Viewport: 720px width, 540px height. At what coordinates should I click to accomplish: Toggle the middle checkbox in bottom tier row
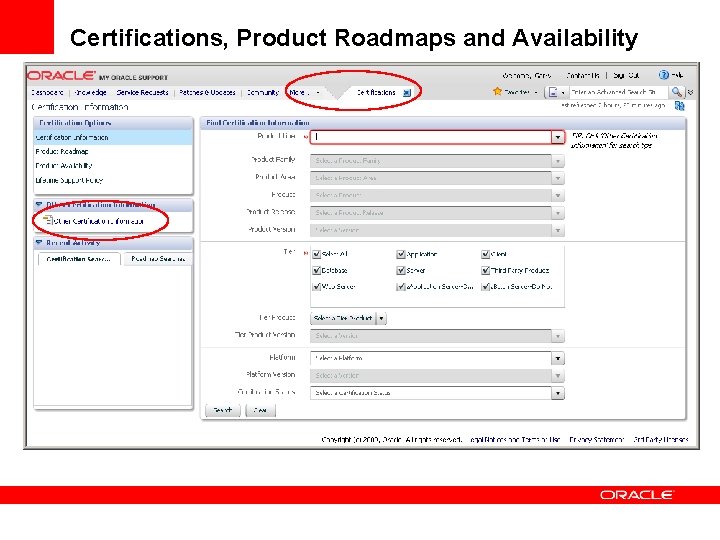[400, 287]
